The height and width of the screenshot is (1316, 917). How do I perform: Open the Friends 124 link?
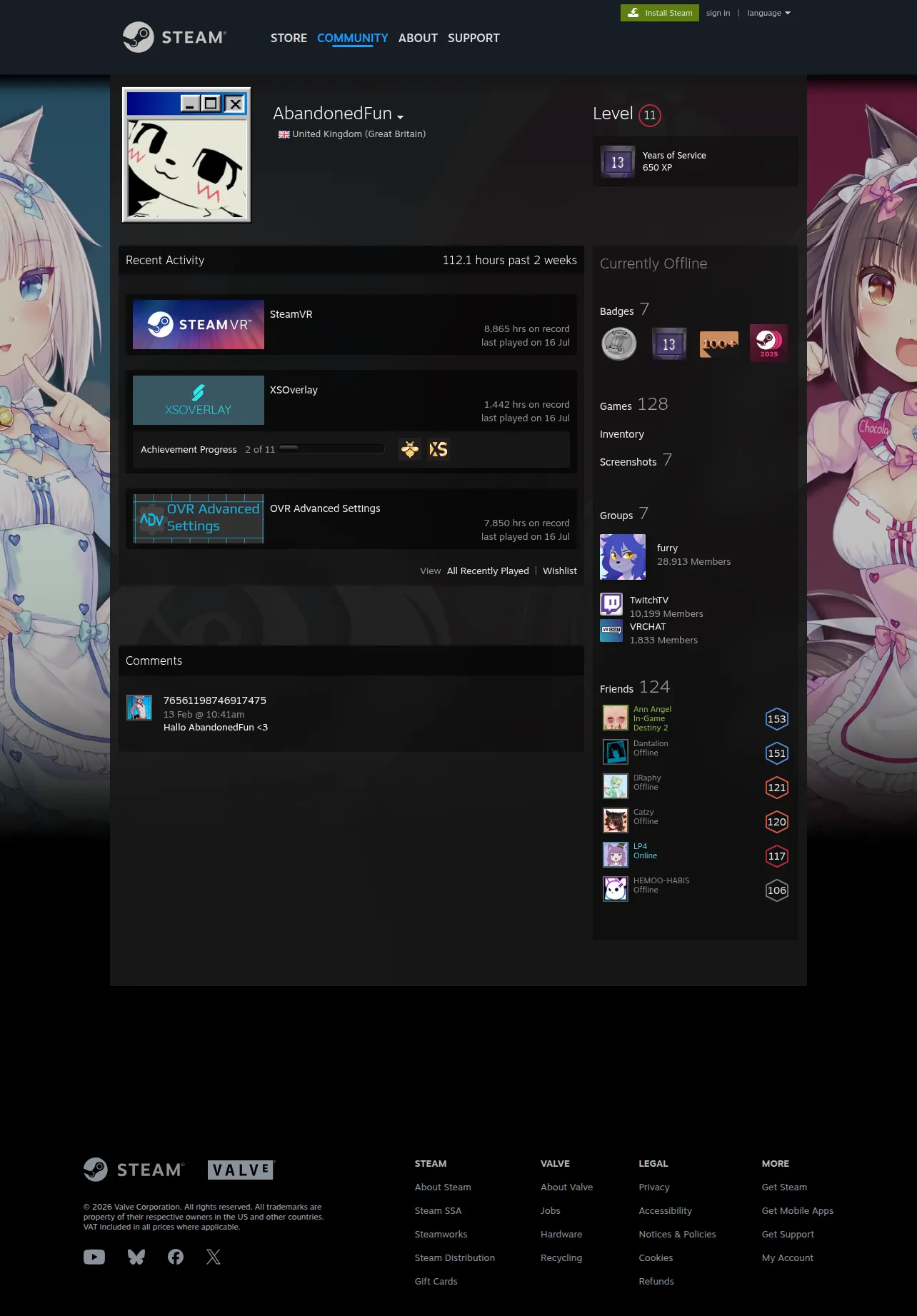(635, 688)
